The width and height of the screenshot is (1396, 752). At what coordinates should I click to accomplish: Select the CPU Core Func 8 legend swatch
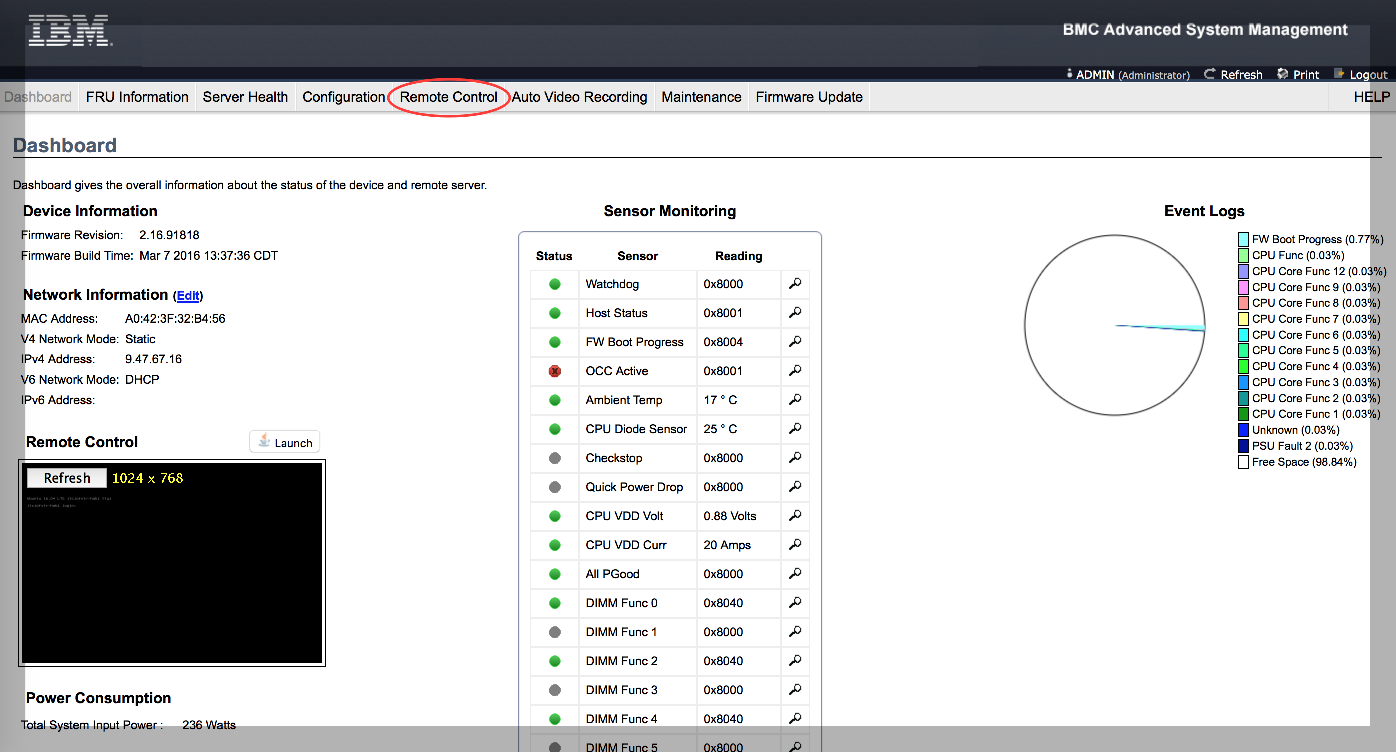click(1244, 303)
